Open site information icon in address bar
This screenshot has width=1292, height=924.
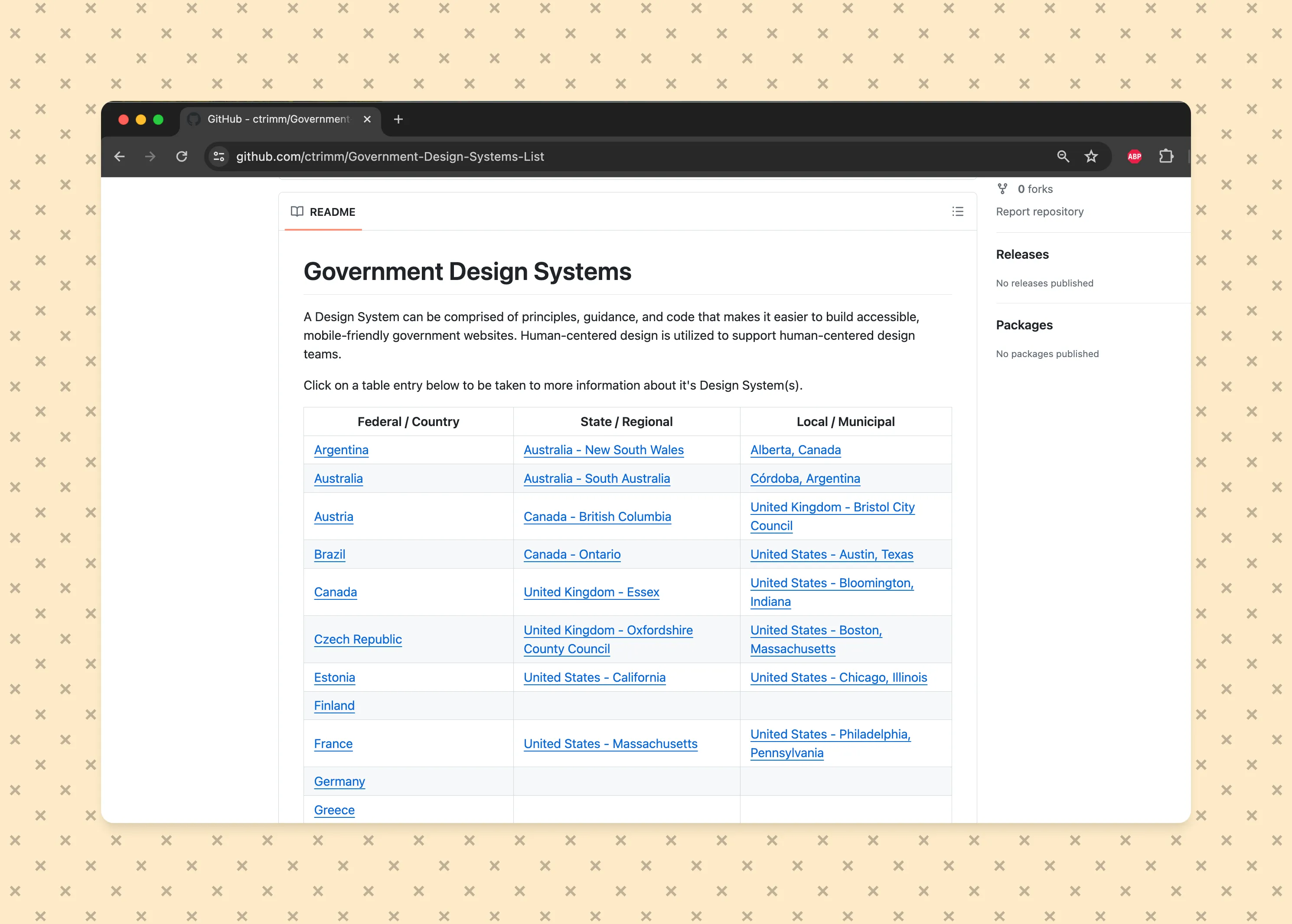tap(219, 156)
